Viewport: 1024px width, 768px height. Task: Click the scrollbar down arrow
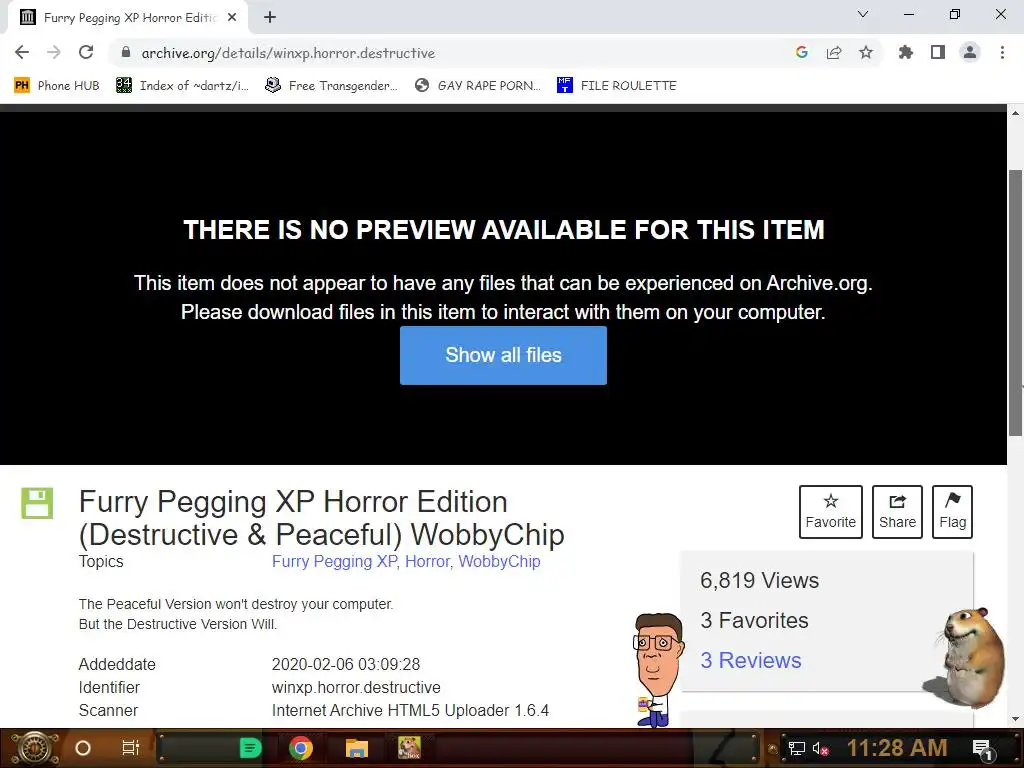pos(1016,719)
